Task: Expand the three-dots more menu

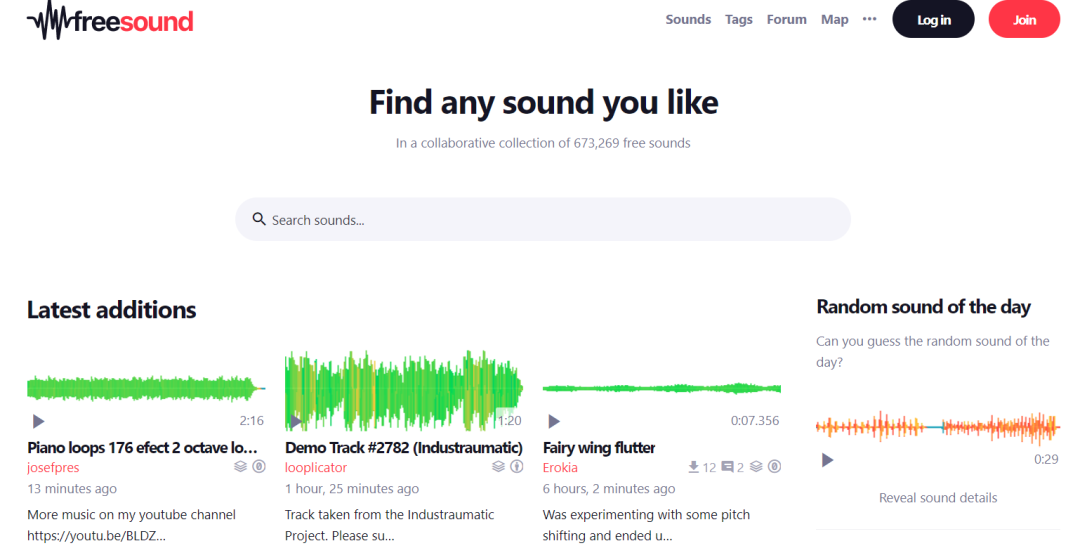Action: pyautogui.click(x=869, y=19)
